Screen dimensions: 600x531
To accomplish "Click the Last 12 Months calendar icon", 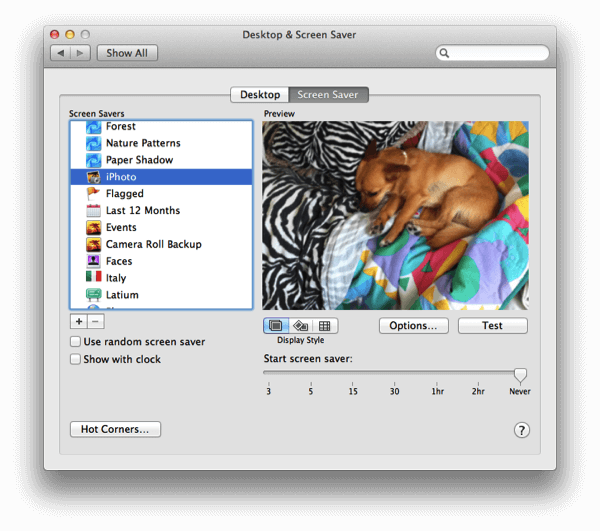I will pyautogui.click(x=93, y=211).
